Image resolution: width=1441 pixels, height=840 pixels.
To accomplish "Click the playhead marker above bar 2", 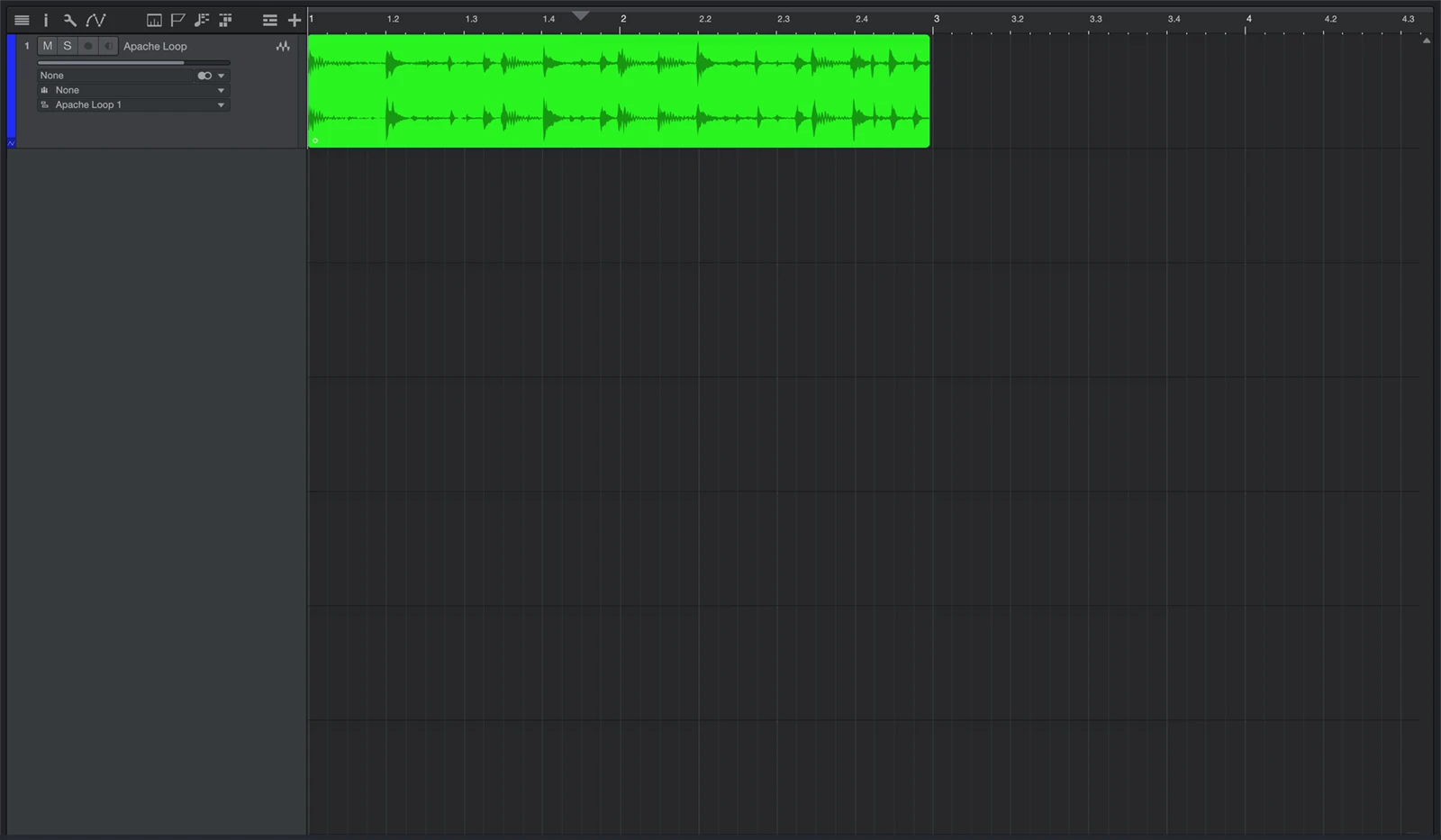I will (x=581, y=15).
